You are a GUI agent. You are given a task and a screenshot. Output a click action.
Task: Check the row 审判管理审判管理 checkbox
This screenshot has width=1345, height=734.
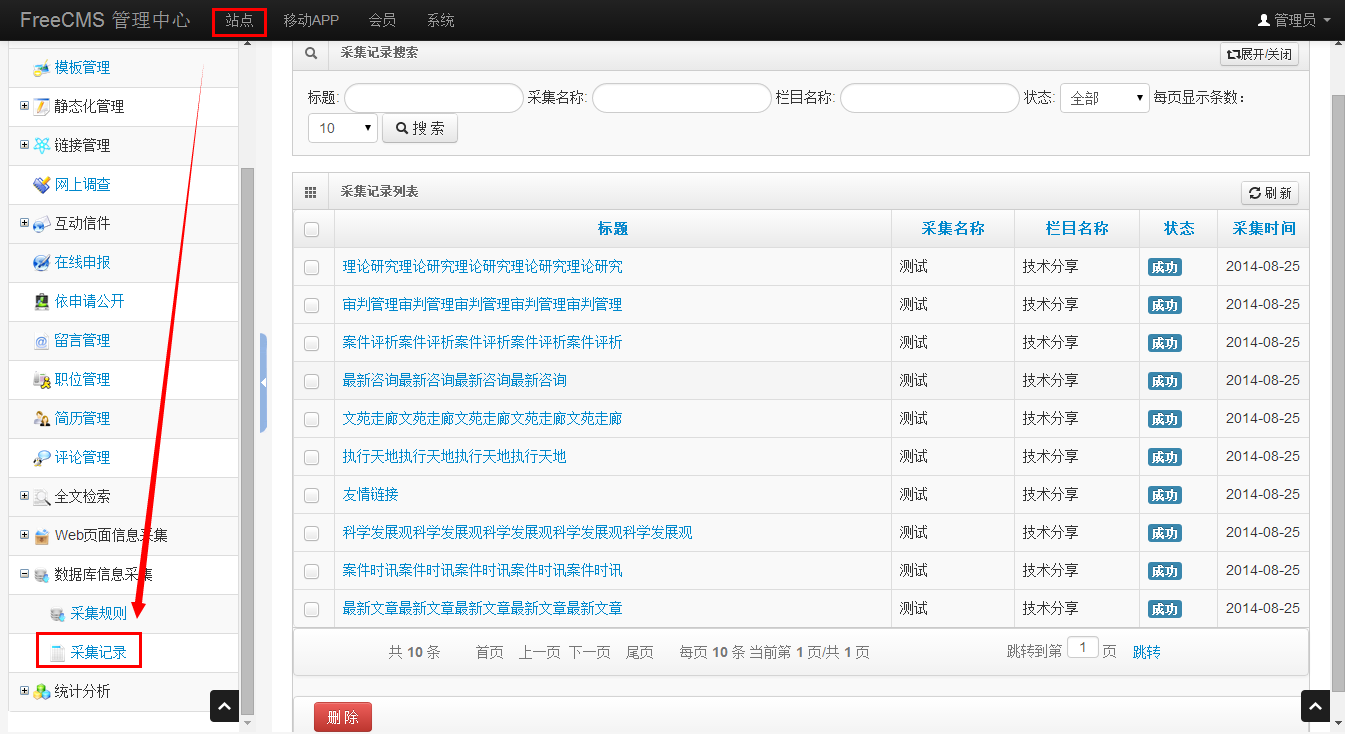pyautogui.click(x=312, y=305)
